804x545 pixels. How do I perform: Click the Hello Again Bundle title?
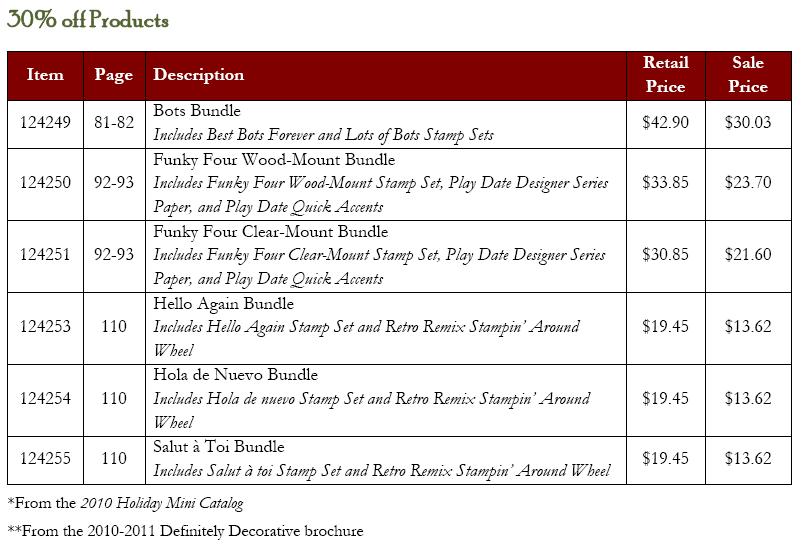pos(224,304)
